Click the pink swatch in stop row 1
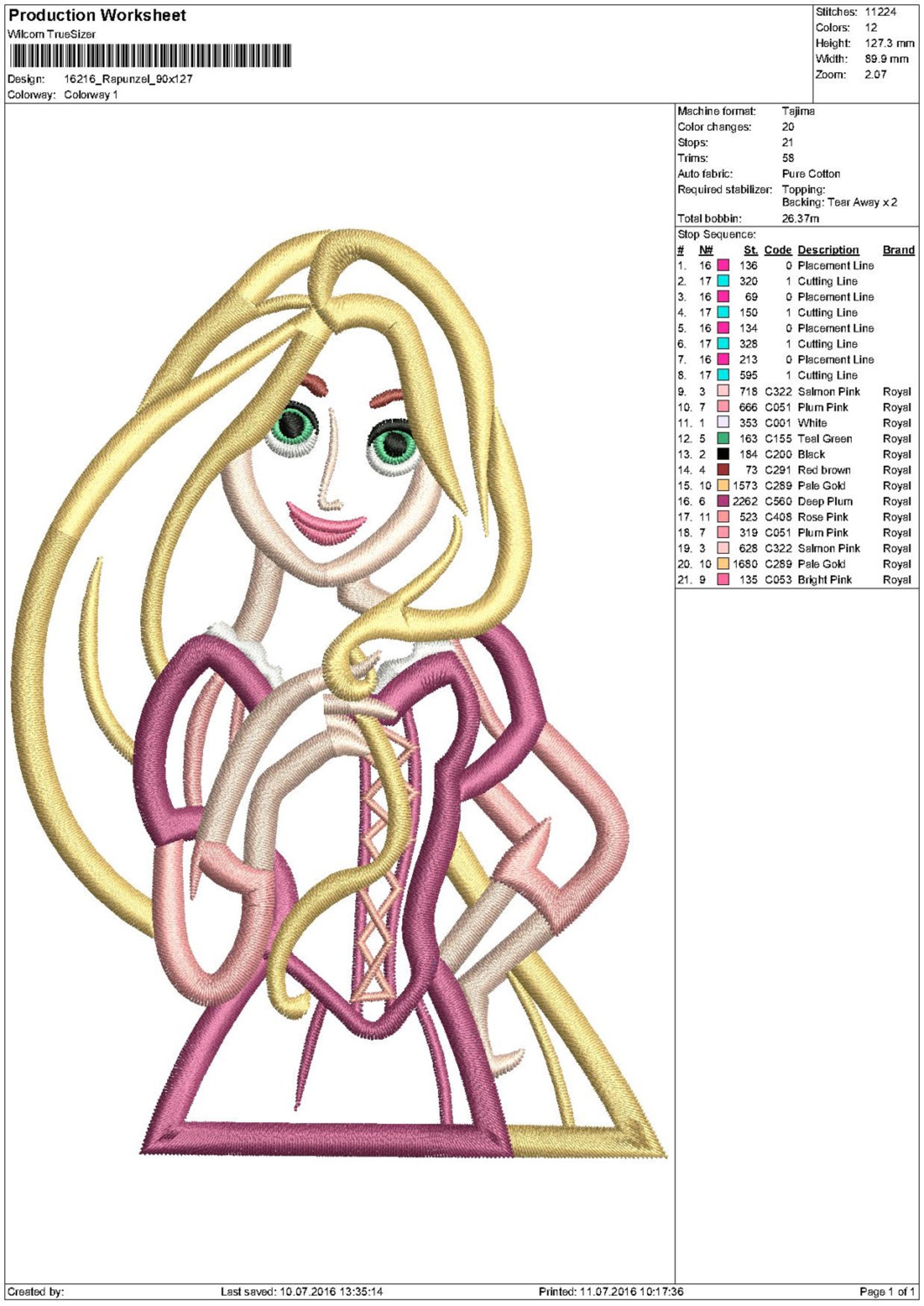Viewport: 924px width, 1306px height. pos(723,265)
